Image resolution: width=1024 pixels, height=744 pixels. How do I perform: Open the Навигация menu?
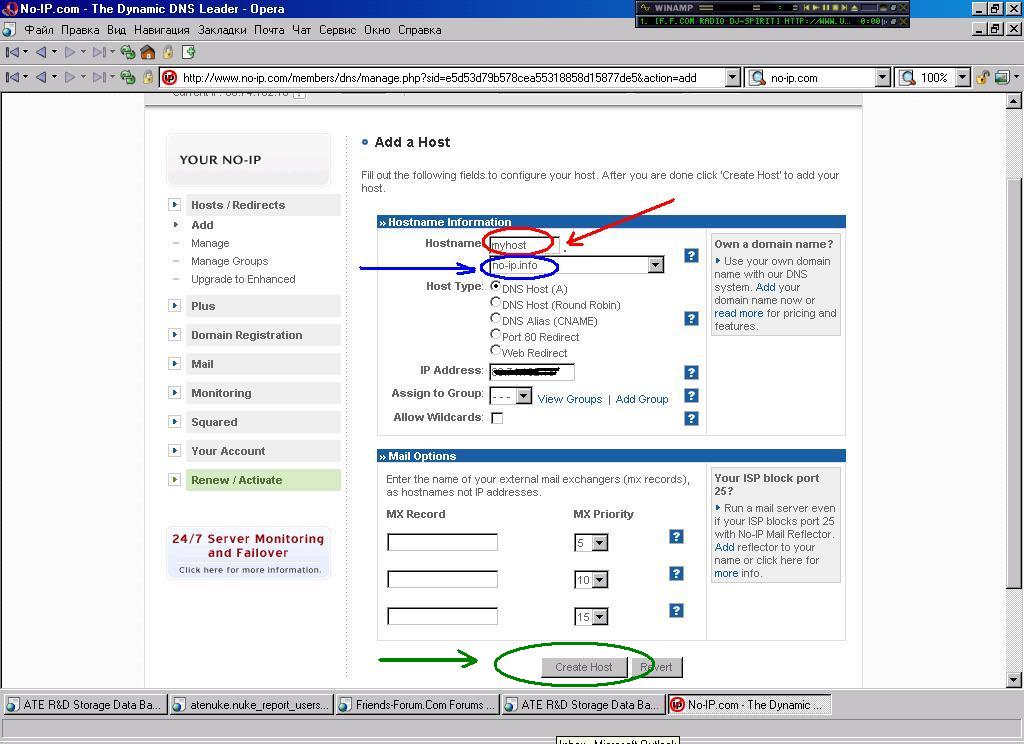point(162,30)
